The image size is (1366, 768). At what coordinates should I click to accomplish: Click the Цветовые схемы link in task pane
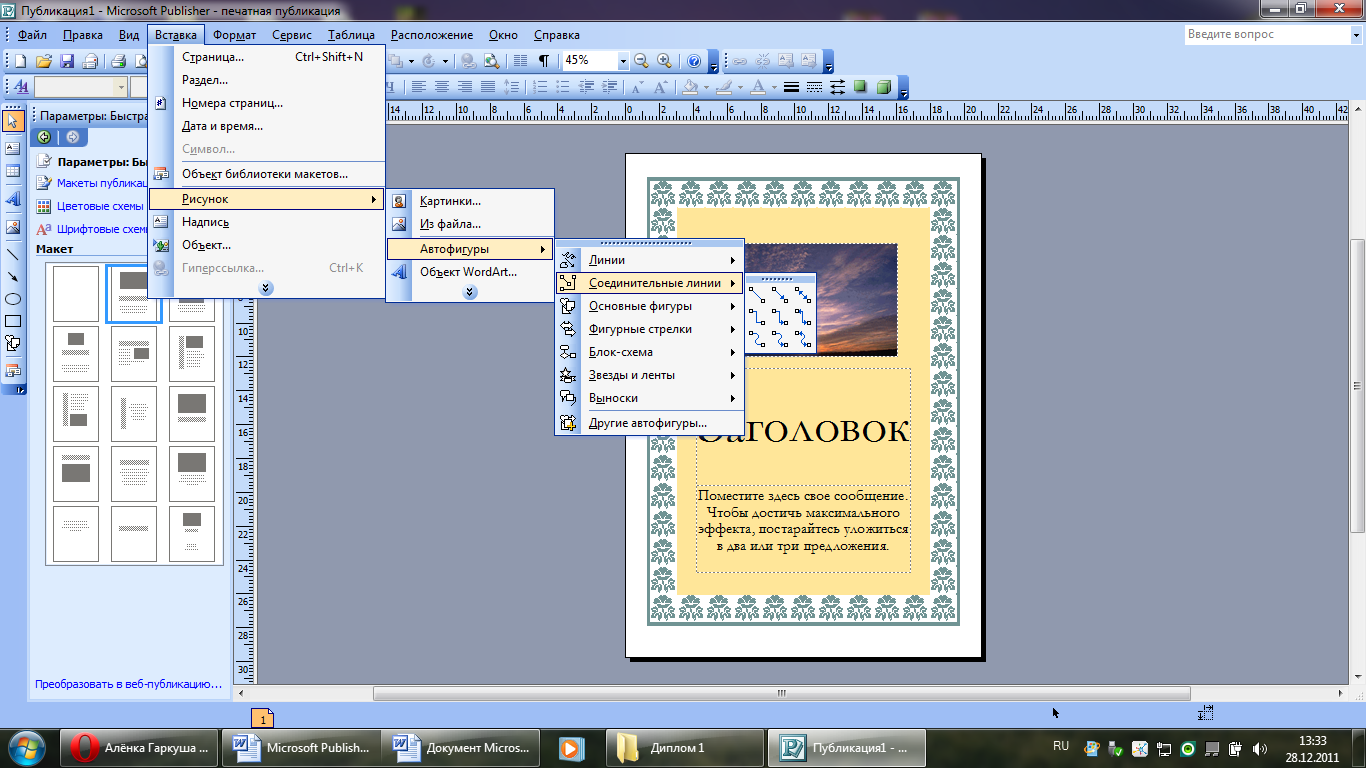pyautogui.click(x=100, y=206)
